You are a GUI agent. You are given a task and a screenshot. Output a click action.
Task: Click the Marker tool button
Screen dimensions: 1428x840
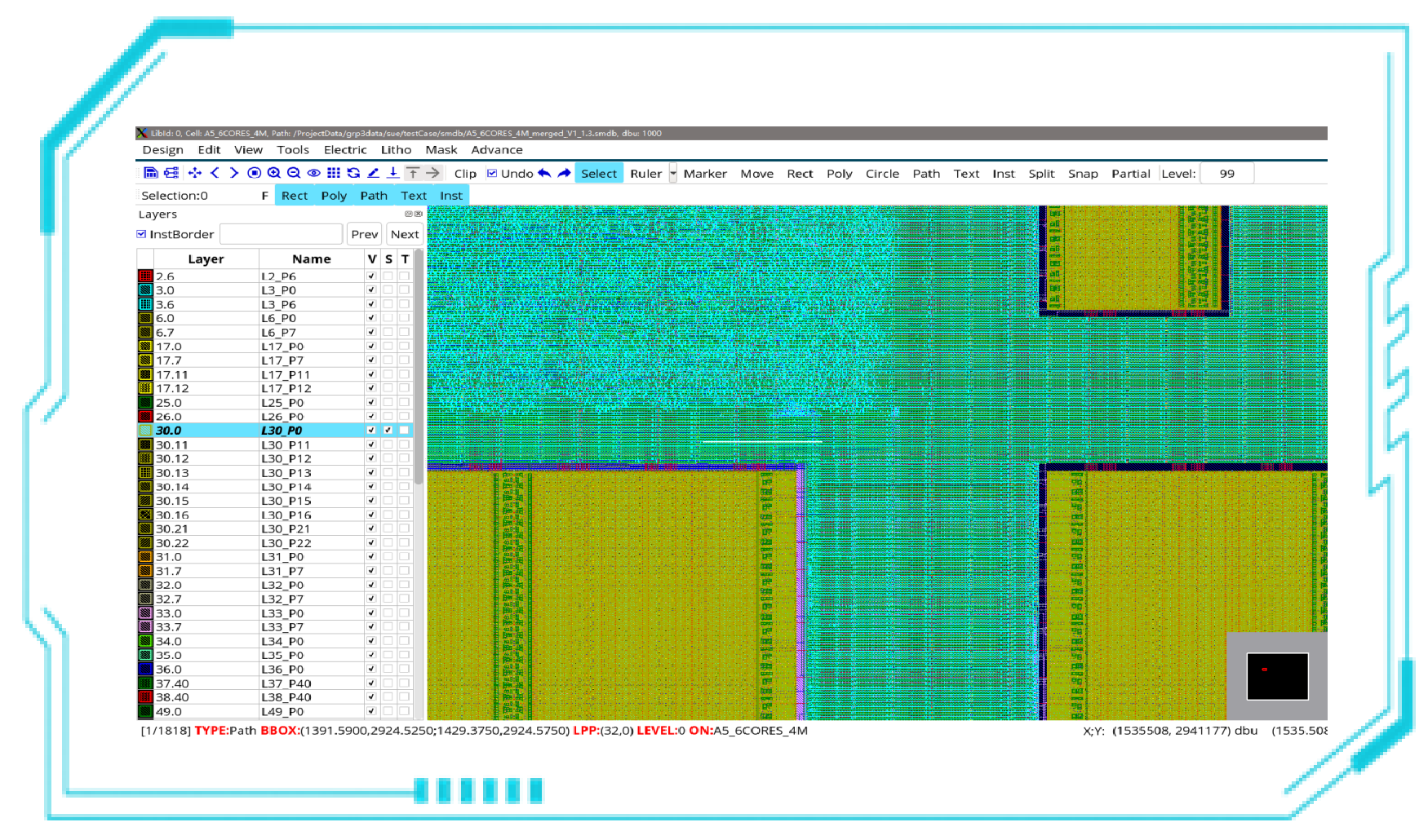[705, 174]
